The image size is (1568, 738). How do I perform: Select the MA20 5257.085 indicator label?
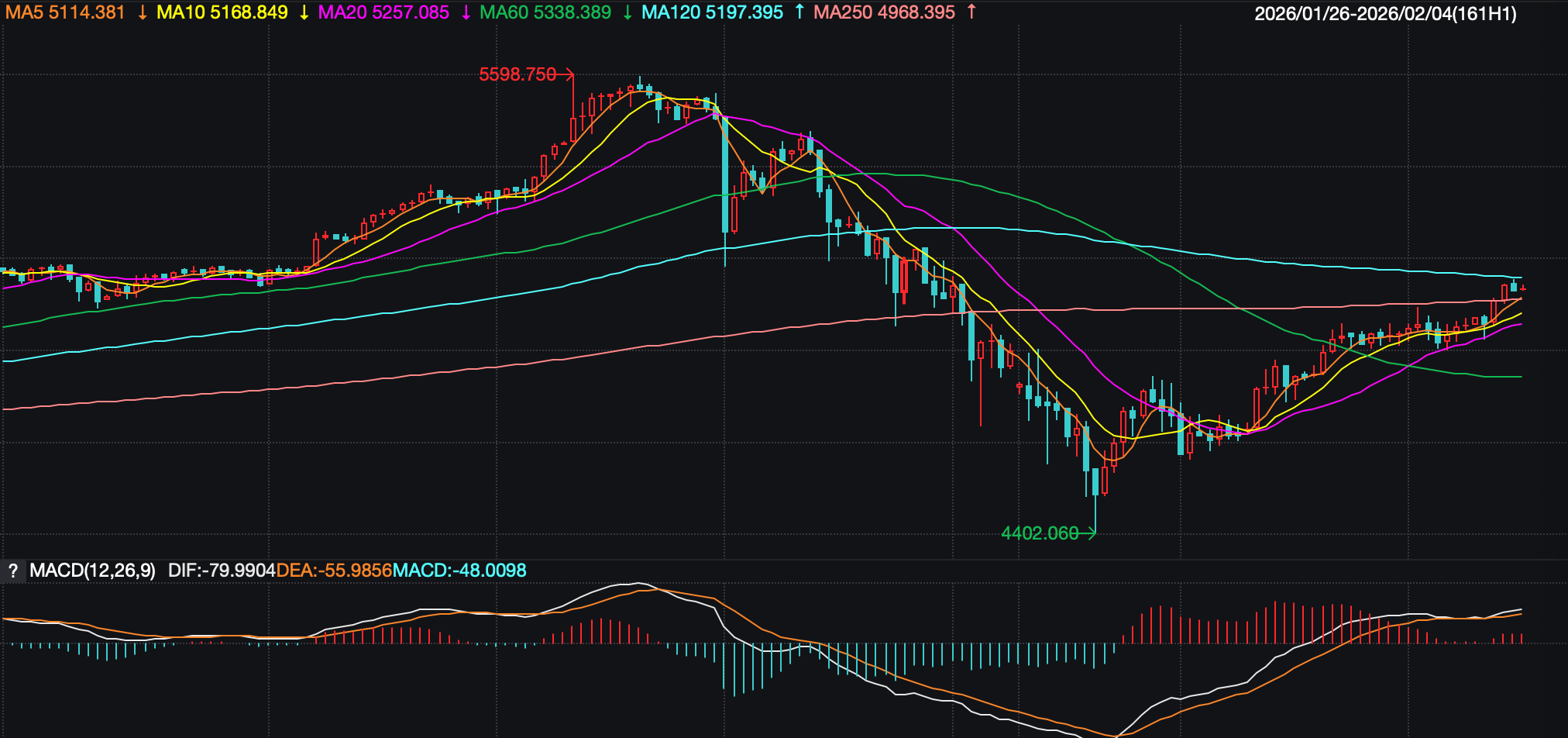click(383, 12)
